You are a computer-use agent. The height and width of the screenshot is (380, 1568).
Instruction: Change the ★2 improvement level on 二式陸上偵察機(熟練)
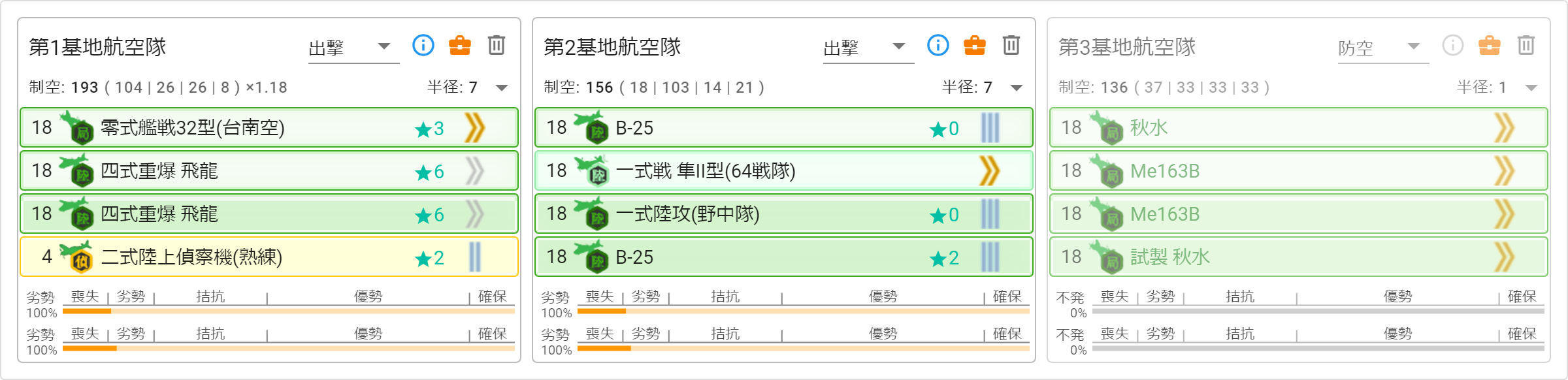pyautogui.click(x=430, y=258)
